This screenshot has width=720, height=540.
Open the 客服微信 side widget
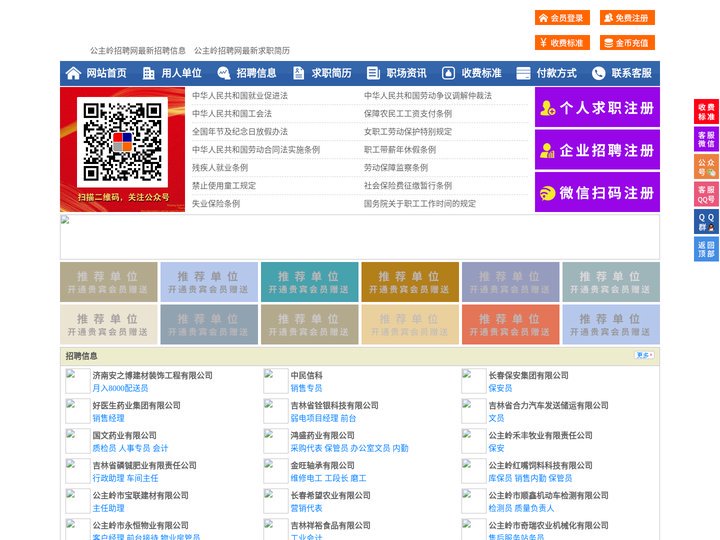point(706,139)
